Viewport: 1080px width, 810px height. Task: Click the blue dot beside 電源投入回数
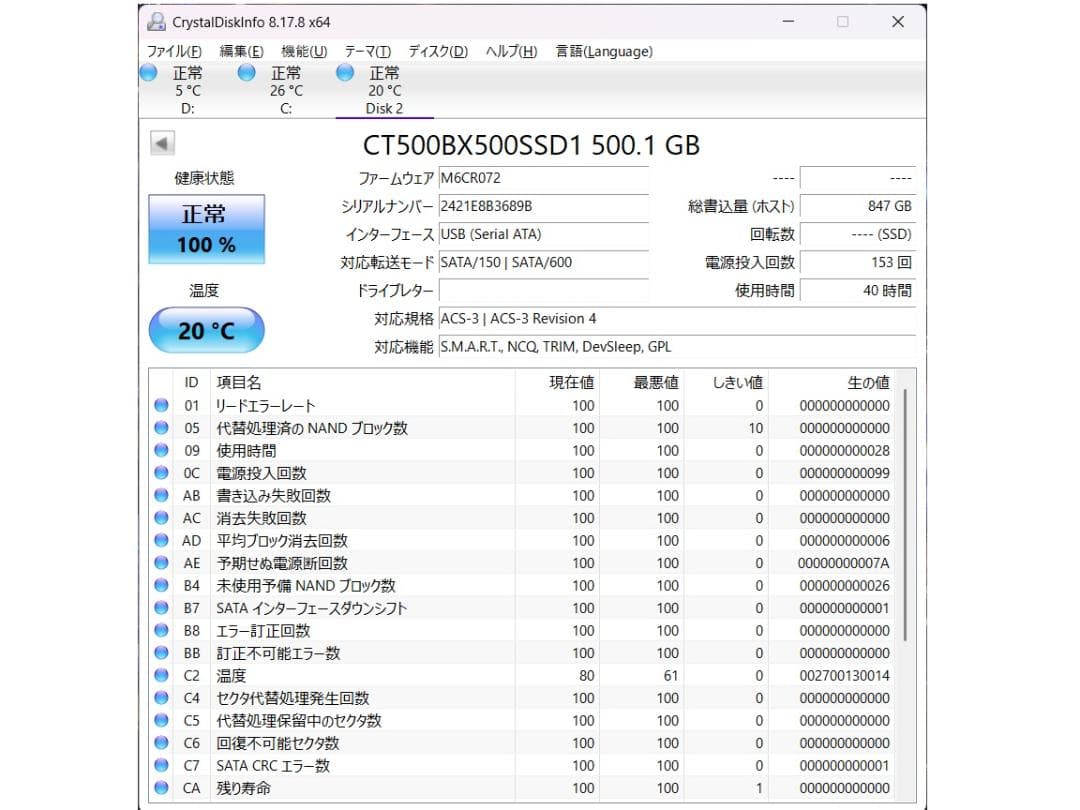coord(160,472)
